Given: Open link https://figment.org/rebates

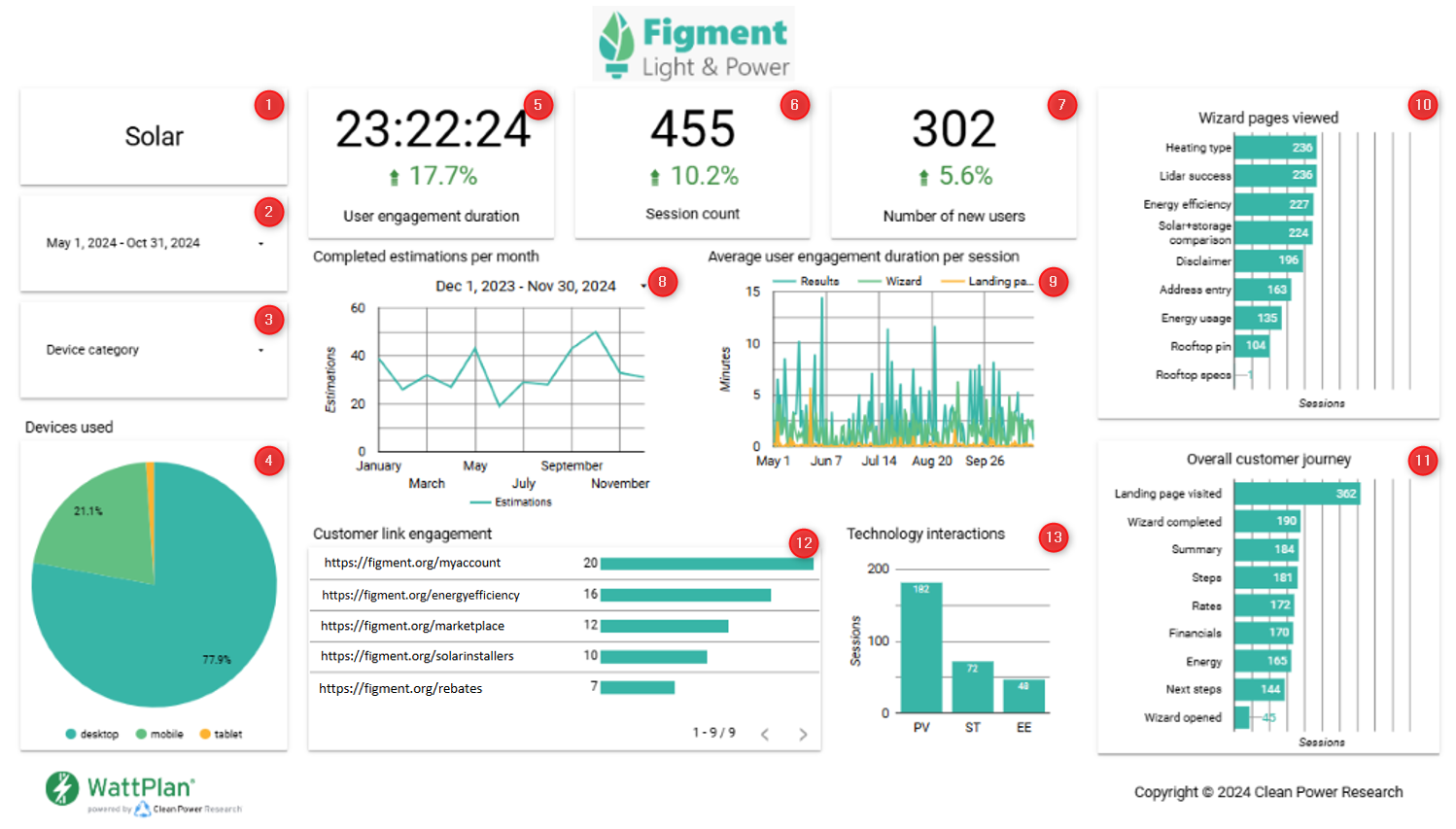Looking at the screenshot, I should [400, 688].
